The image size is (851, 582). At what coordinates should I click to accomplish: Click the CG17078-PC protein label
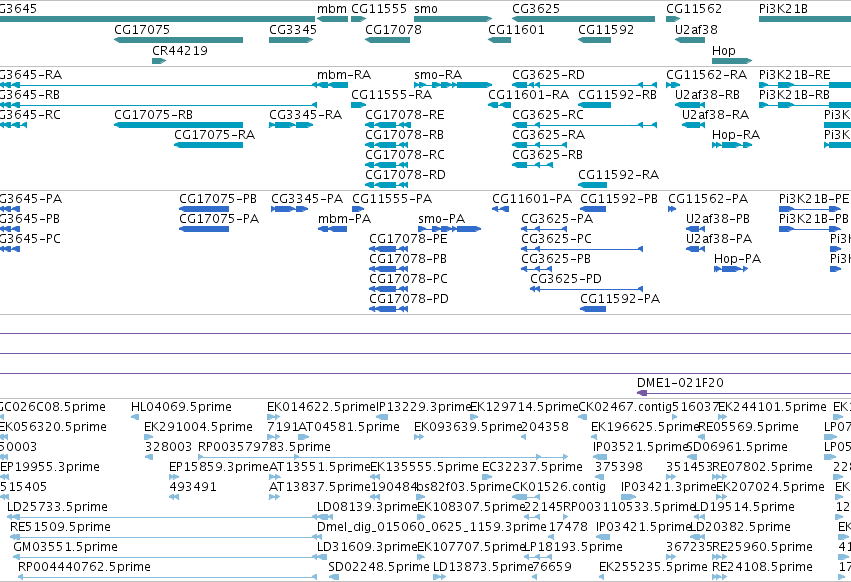point(408,279)
